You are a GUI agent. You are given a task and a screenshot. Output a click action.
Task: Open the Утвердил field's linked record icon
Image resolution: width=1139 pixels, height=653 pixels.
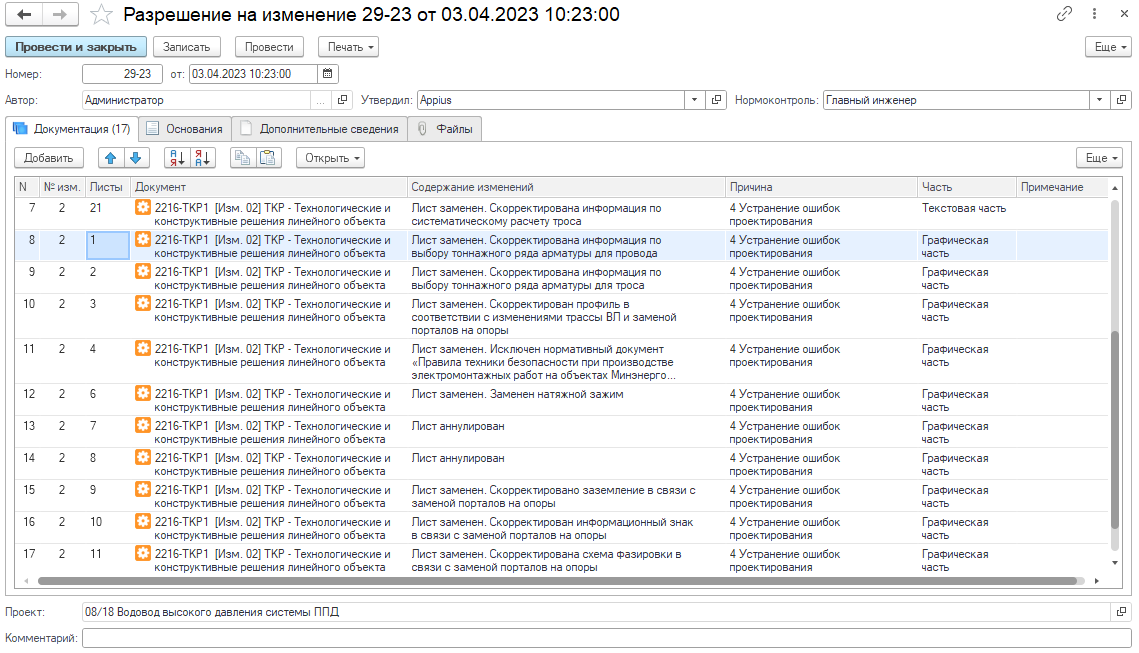pos(716,100)
